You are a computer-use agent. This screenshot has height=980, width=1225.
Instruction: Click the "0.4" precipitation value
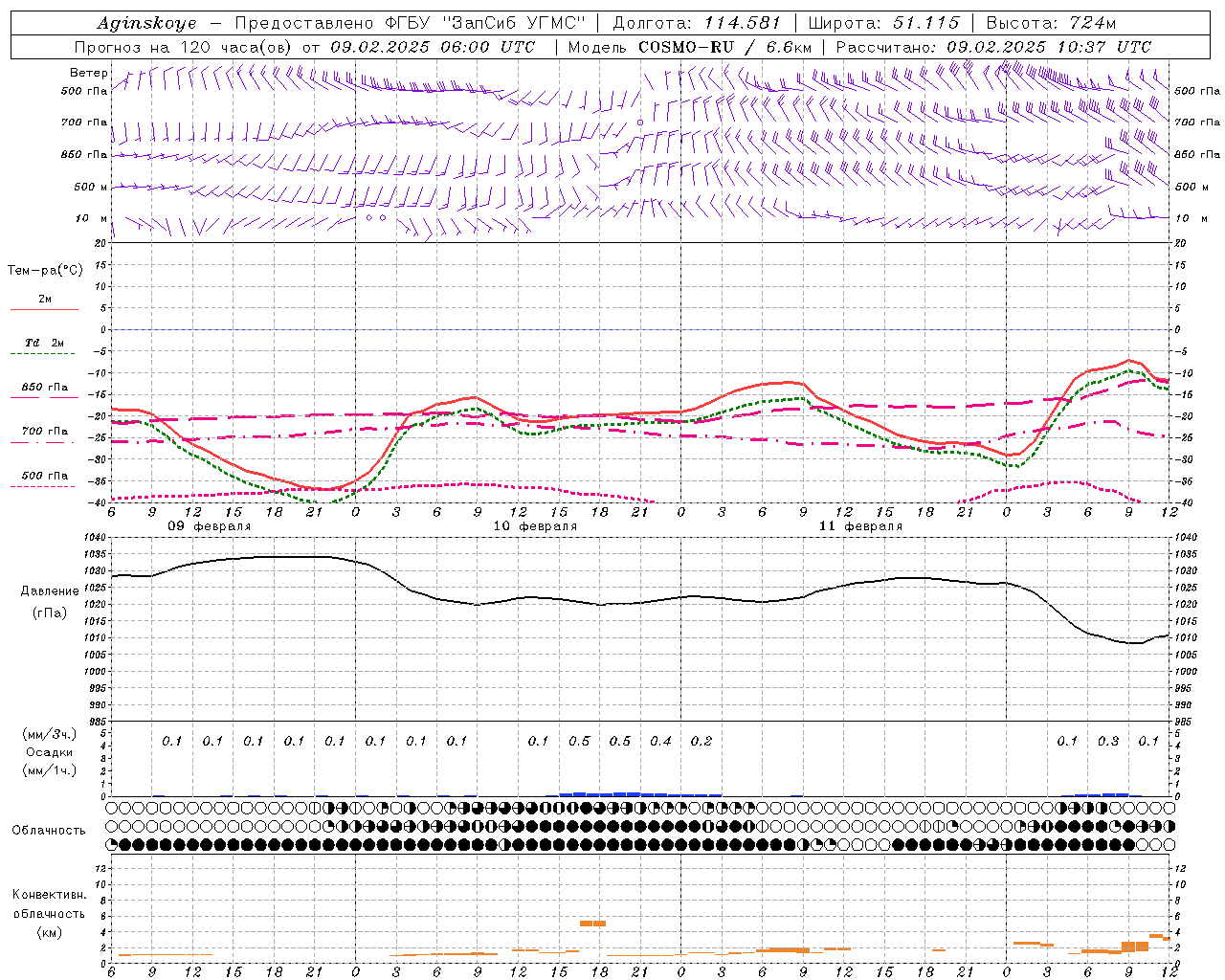[661, 742]
